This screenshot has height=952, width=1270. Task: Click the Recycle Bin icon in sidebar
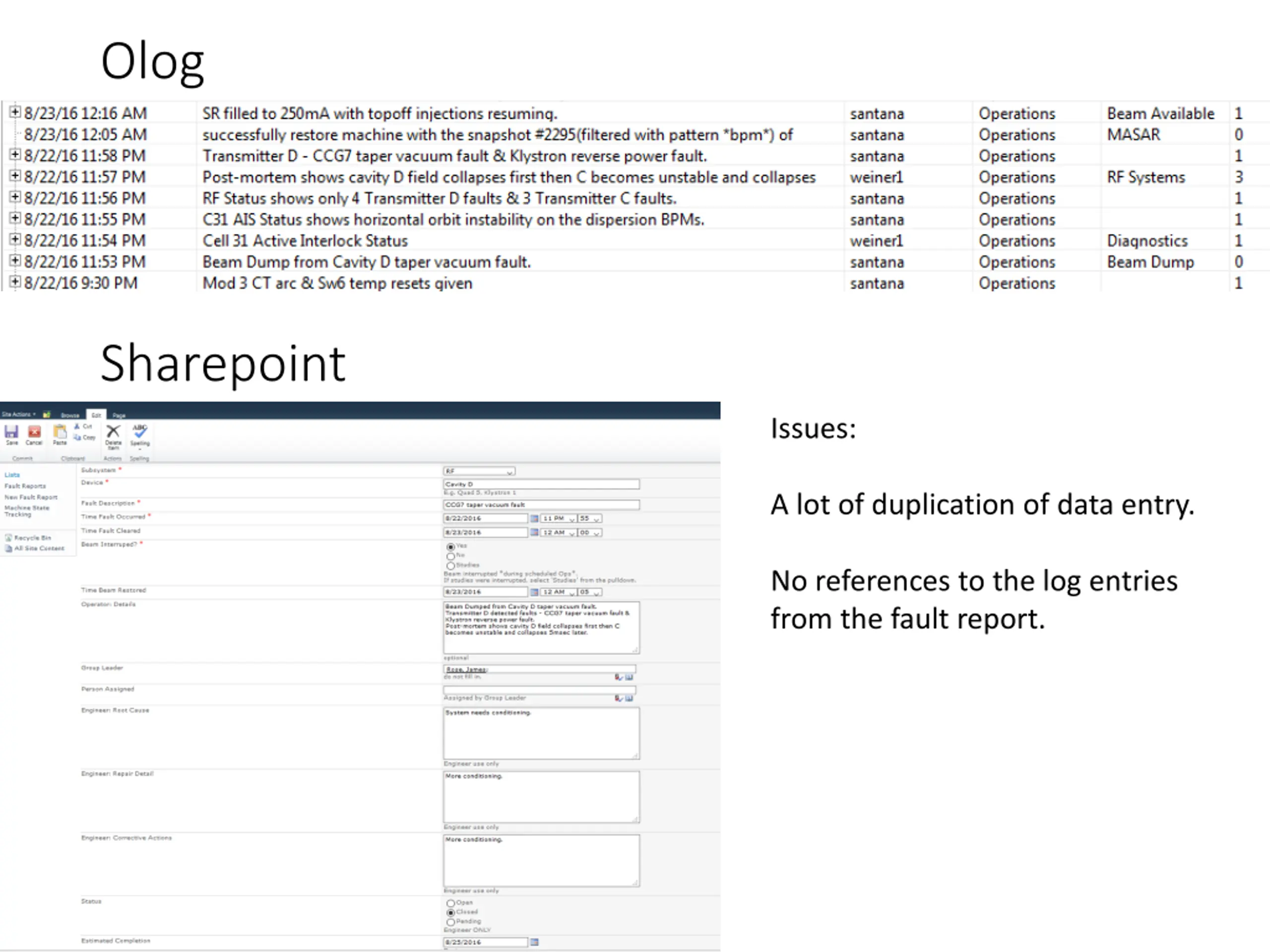pyautogui.click(x=8, y=537)
